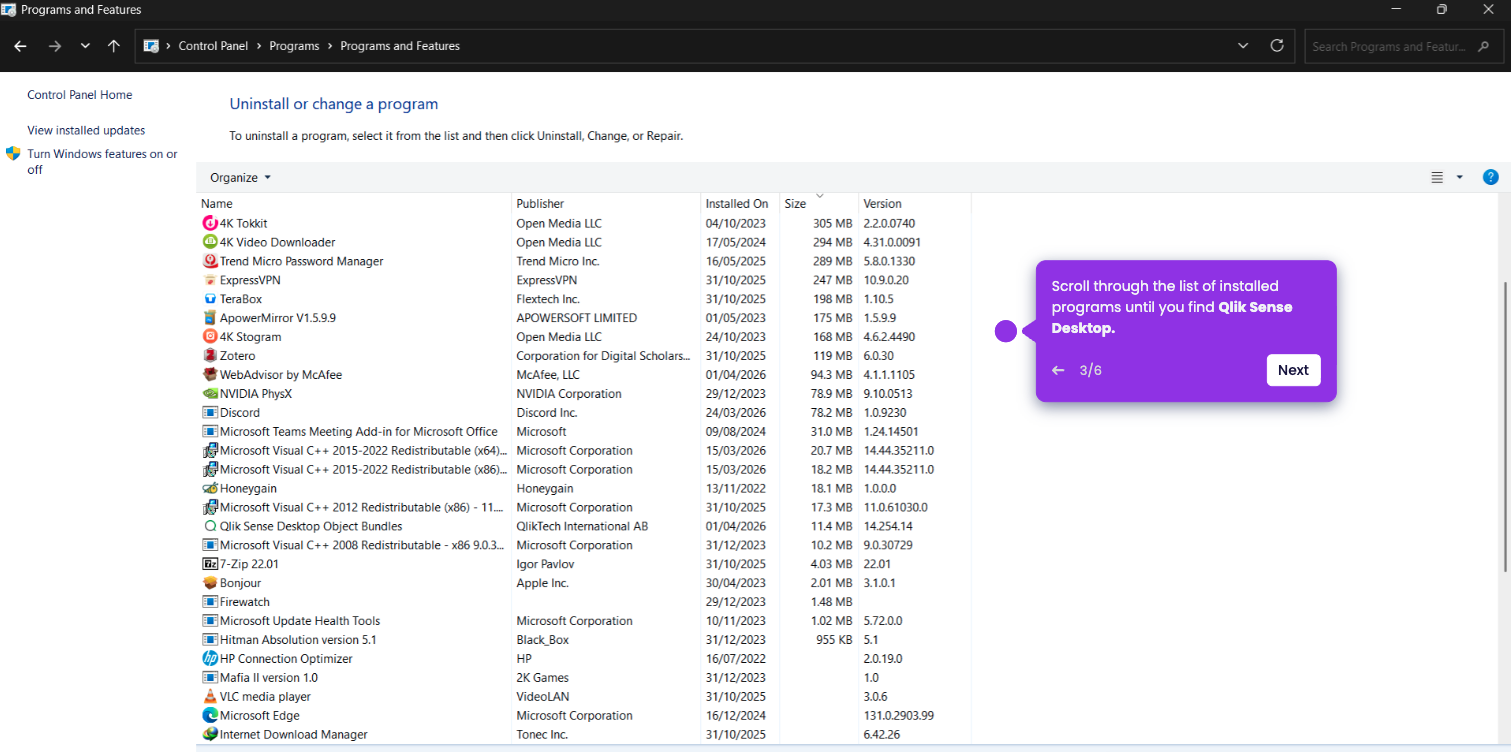Screen dimensions: 1511x752
Task: Click the NVIDIA PhysX icon
Action: pyautogui.click(x=210, y=394)
